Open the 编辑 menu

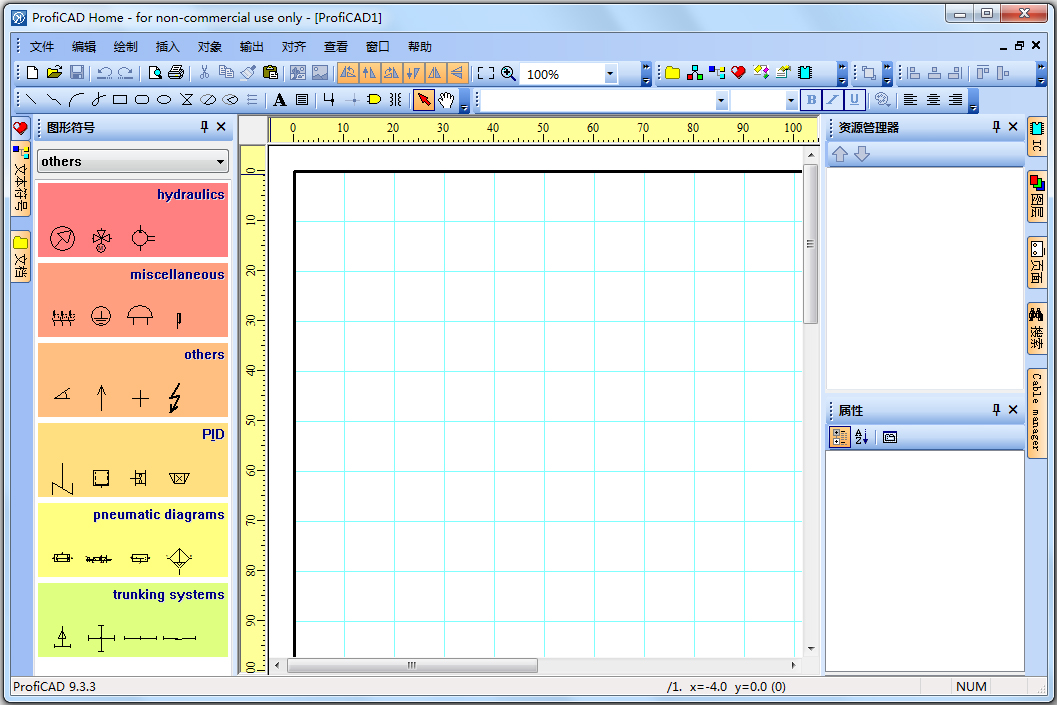84,47
